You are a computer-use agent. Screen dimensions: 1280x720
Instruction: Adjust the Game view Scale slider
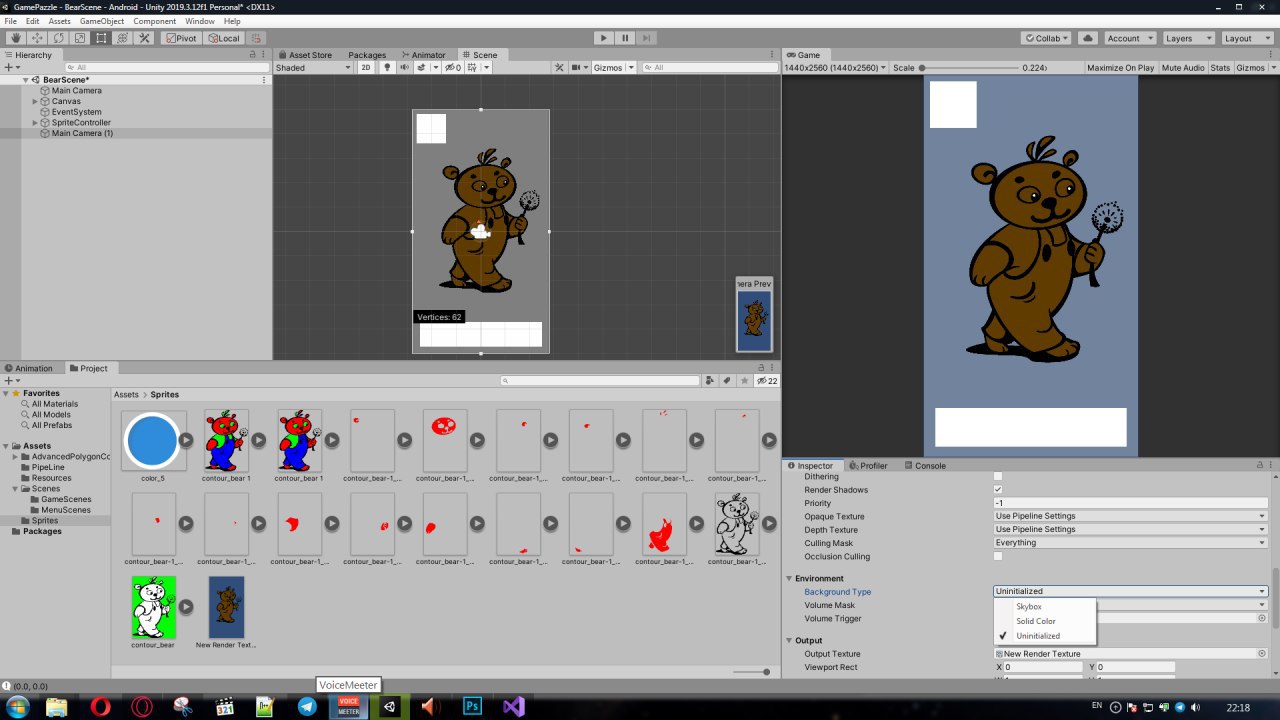coord(968,68)
